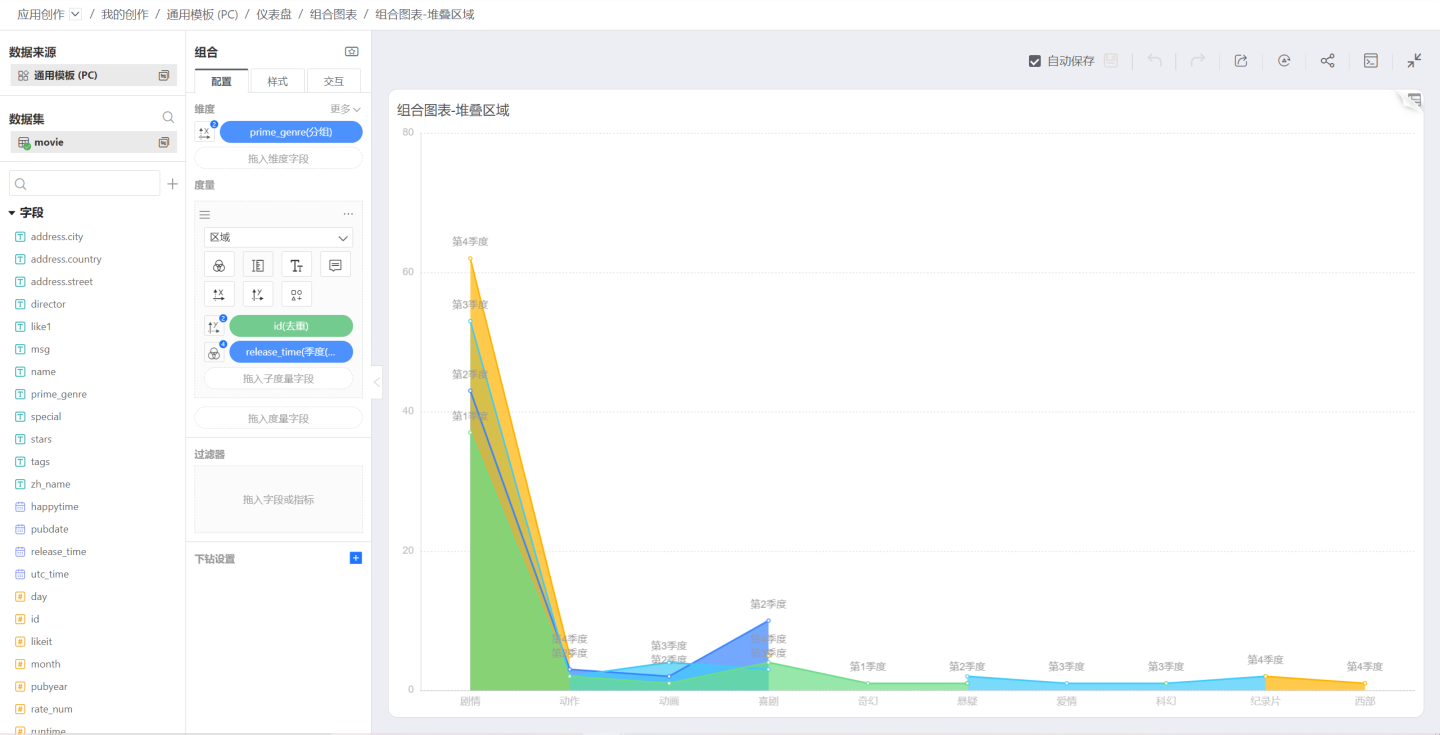
Task: Click the search icon next to 数据集
Action: [168, 118]
